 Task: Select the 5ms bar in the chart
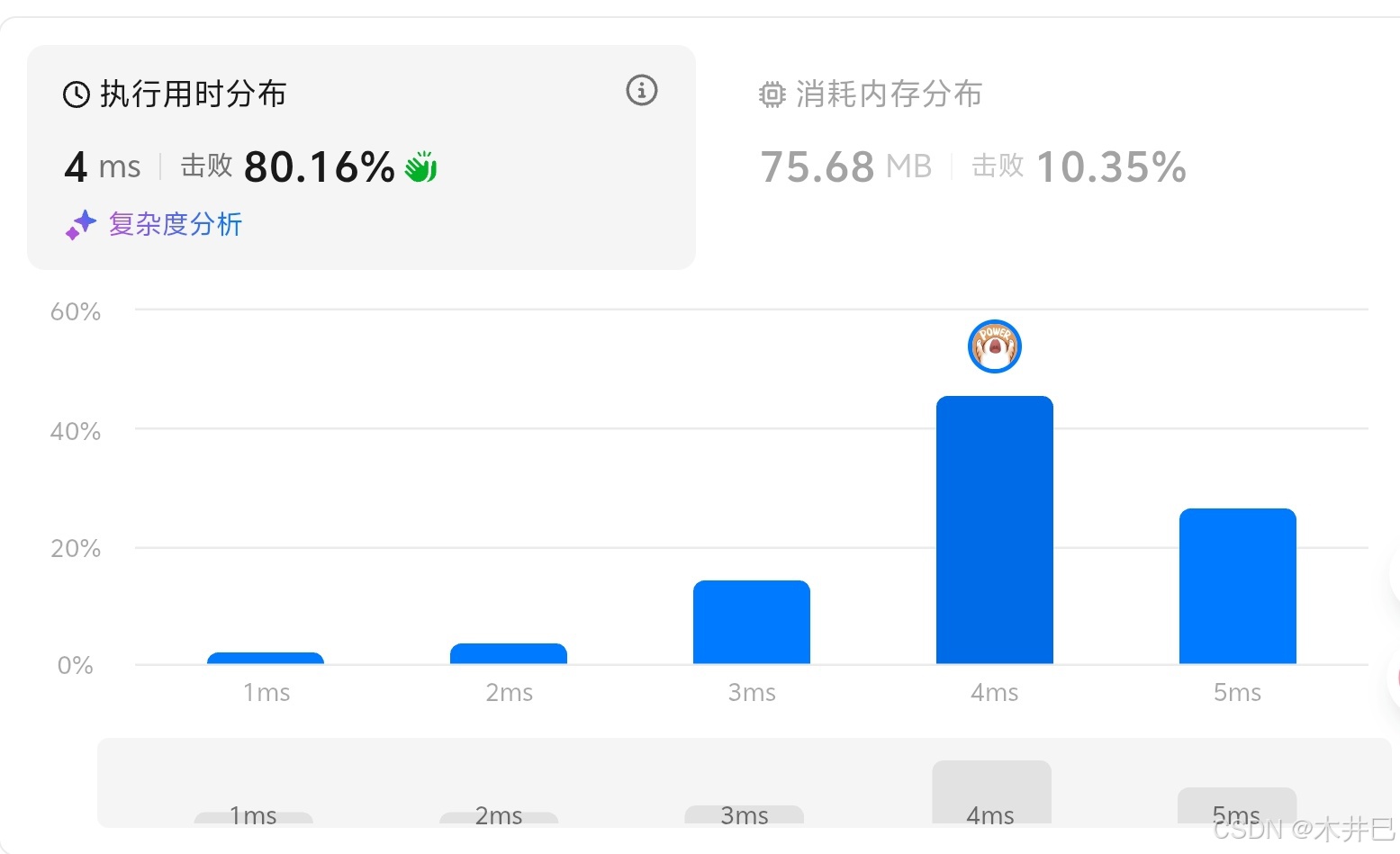[1238, 587]
